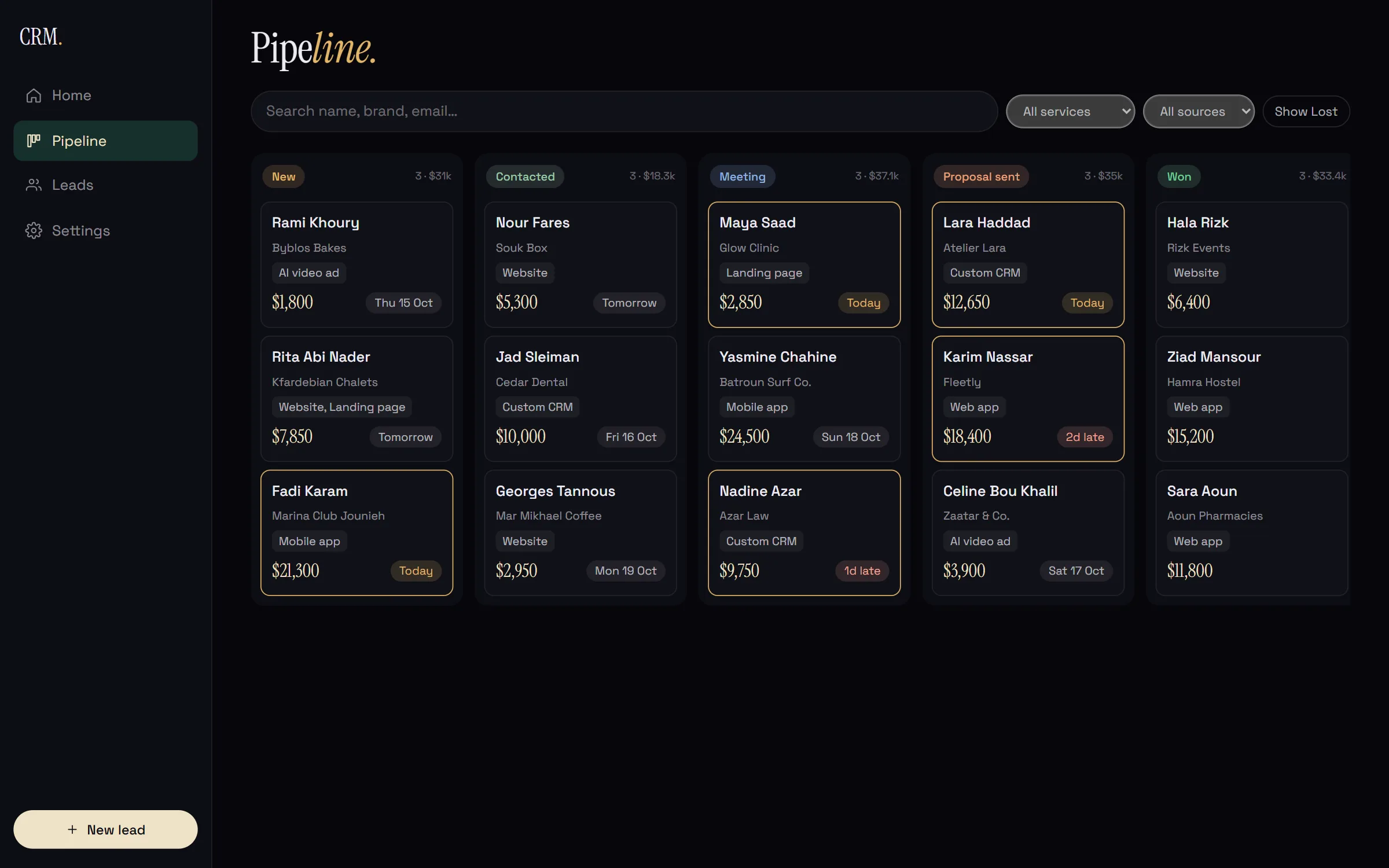Click the Leads people icon in sidebar
Image resolution: width=1389 pixels, height=868 pixels.
pos(34,185)
